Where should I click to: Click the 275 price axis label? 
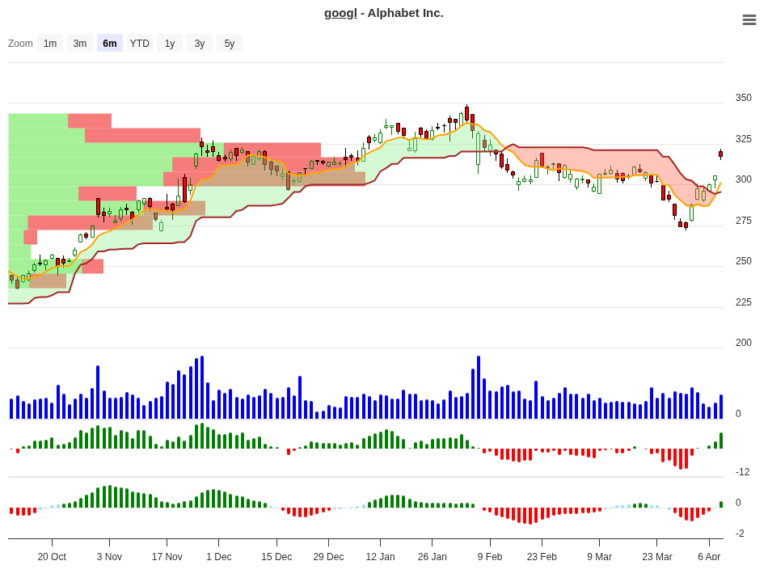(x=743, y=220)
